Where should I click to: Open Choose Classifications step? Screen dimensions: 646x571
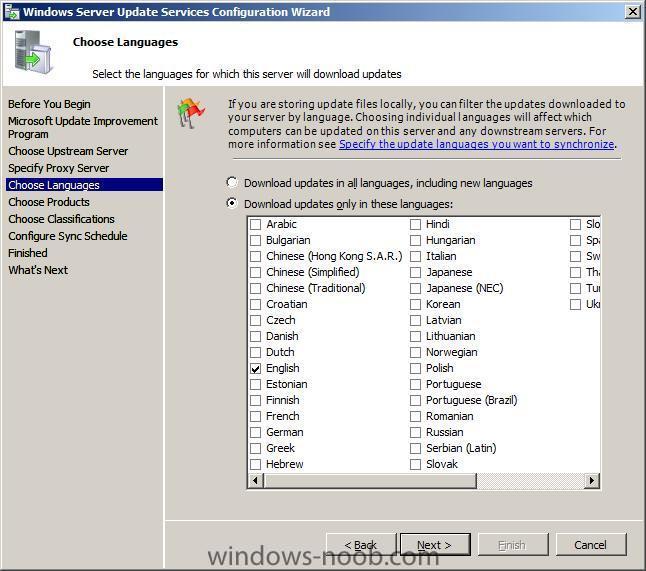point(61,219)
